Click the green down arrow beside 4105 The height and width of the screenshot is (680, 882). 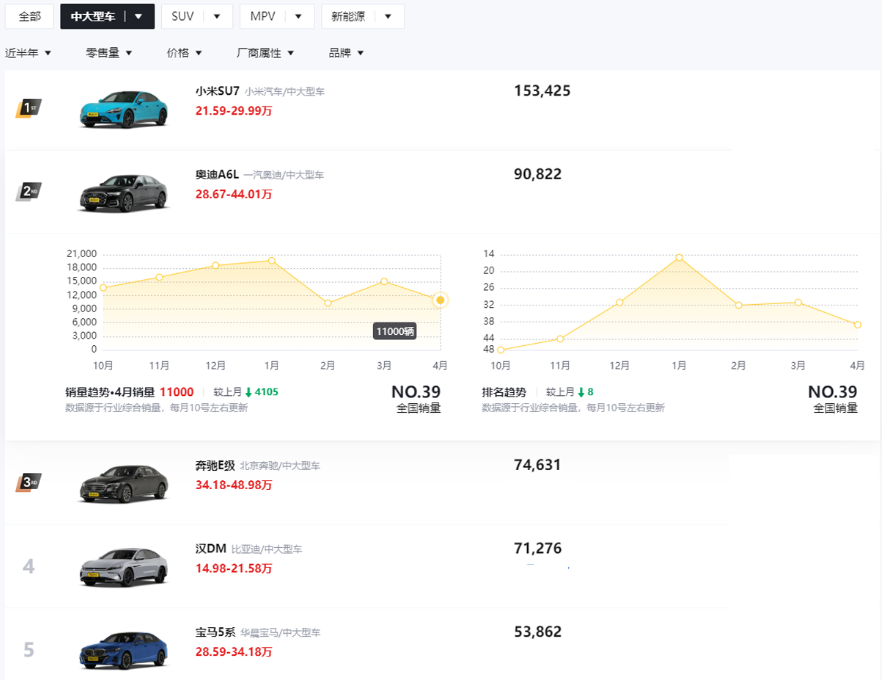249,393
